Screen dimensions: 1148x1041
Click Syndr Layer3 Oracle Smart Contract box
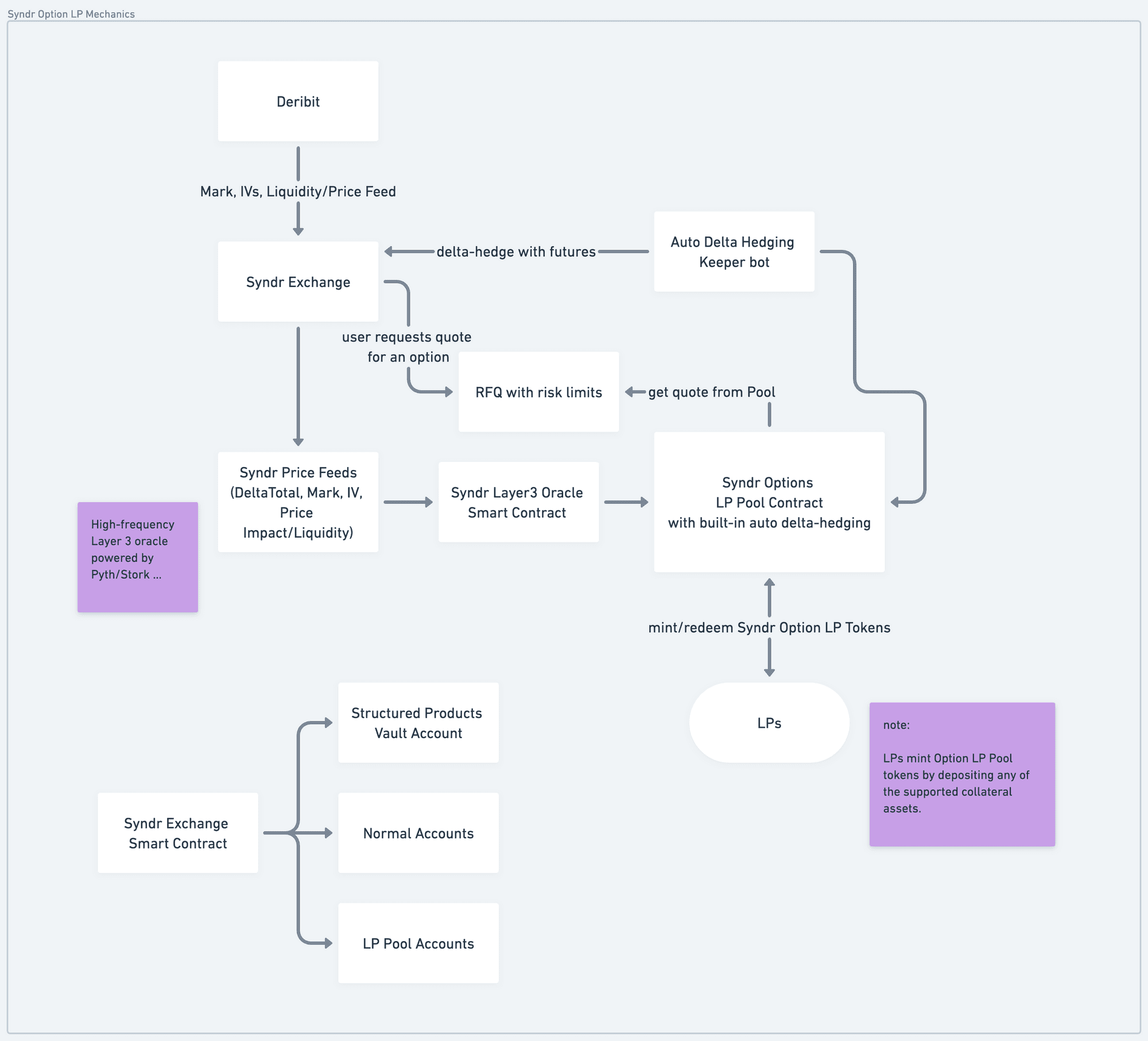(x=518, y=502)
